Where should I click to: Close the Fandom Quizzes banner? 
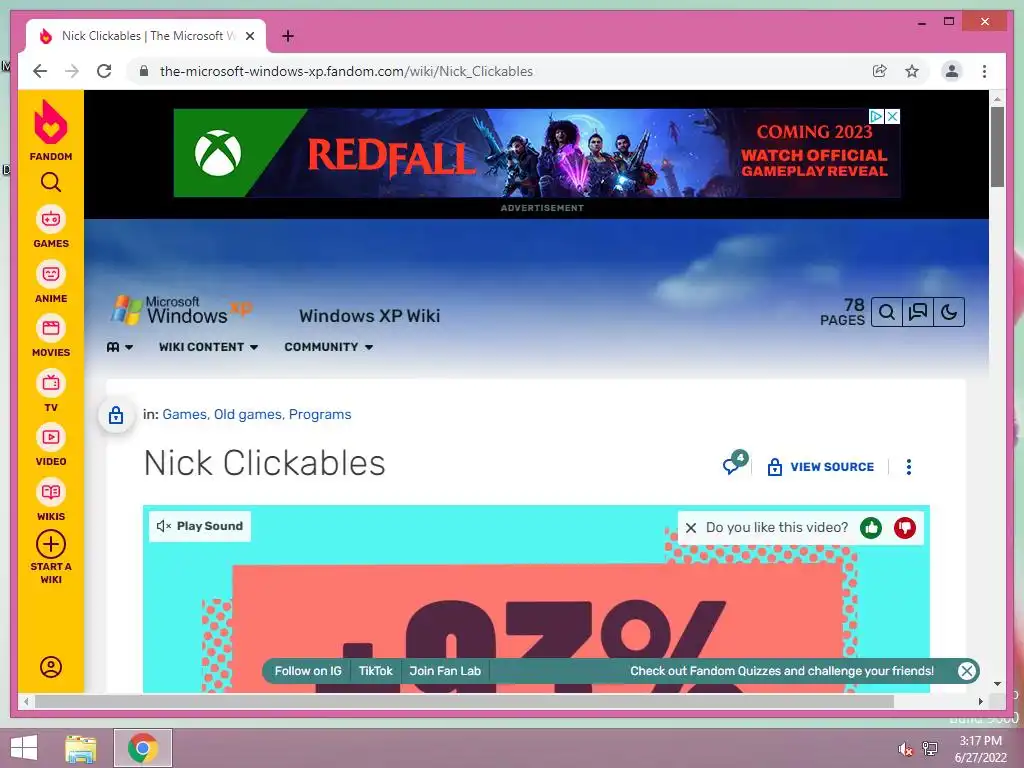click(967, 671)
